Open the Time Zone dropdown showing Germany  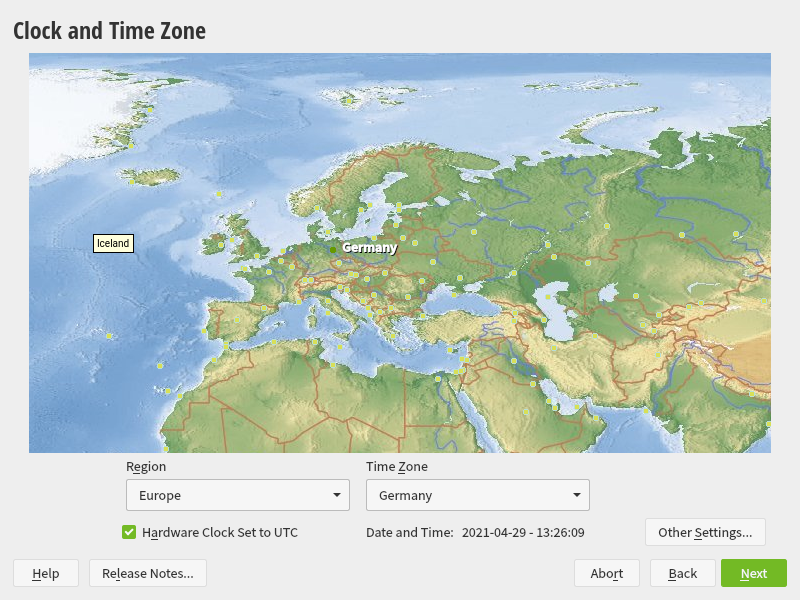[477, 495]
